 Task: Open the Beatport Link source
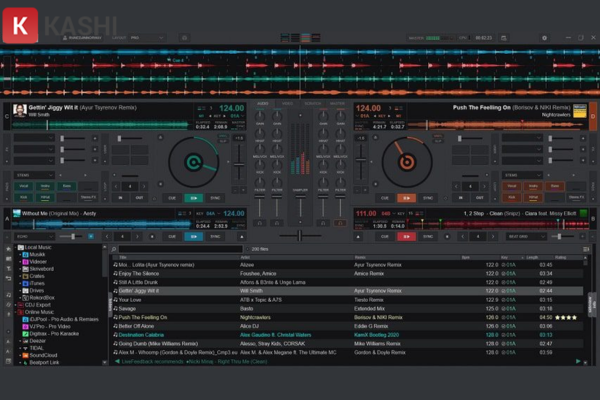[x=44, y=362]
